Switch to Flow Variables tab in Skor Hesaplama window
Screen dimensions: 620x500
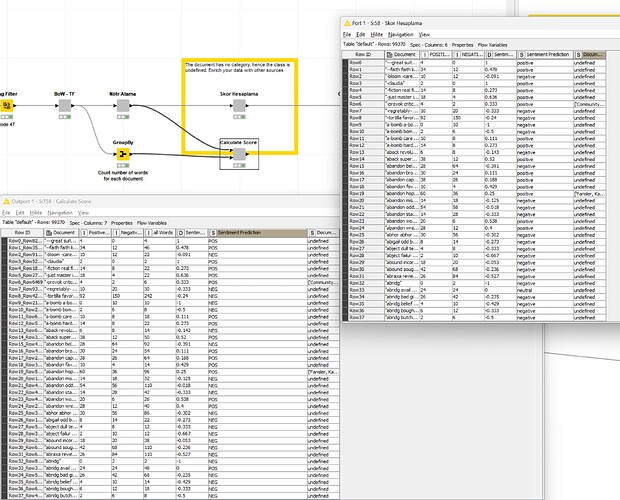[492, 45]
